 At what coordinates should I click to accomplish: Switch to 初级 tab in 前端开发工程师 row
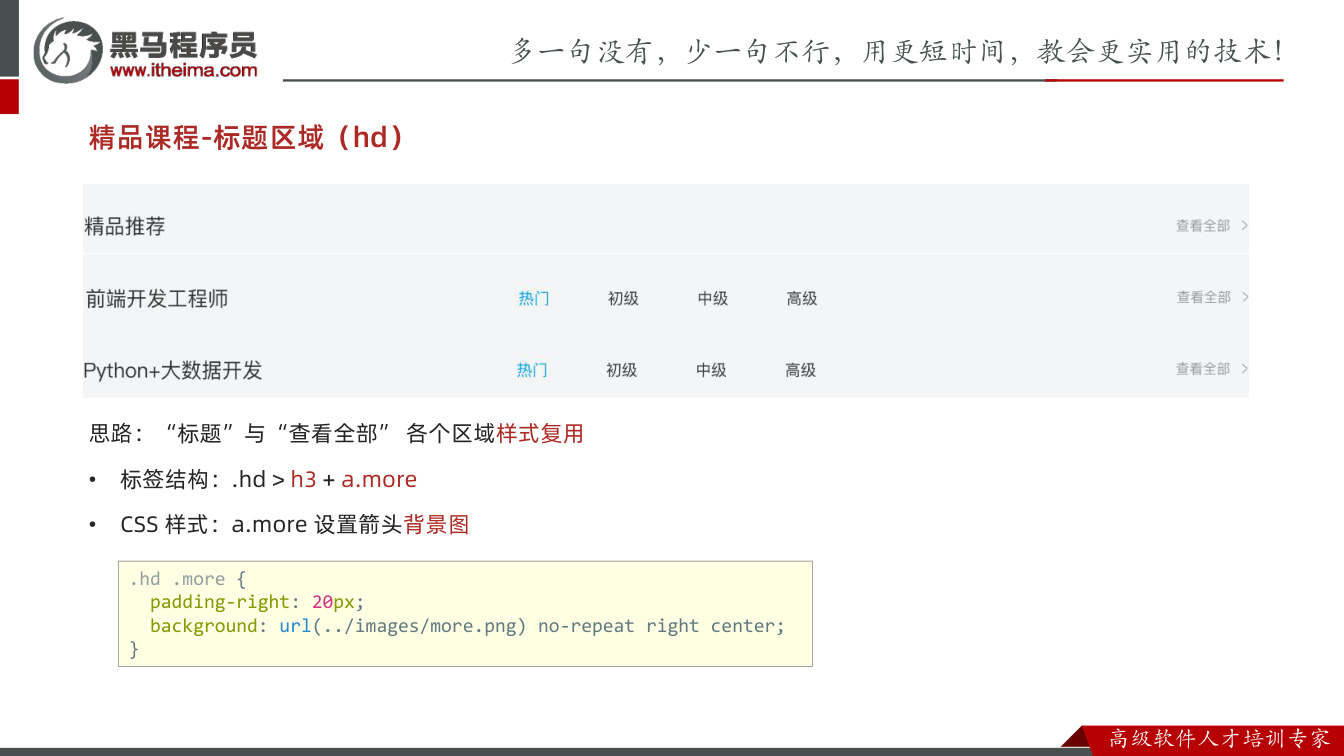pyautogui.click(x=623, y=298)
